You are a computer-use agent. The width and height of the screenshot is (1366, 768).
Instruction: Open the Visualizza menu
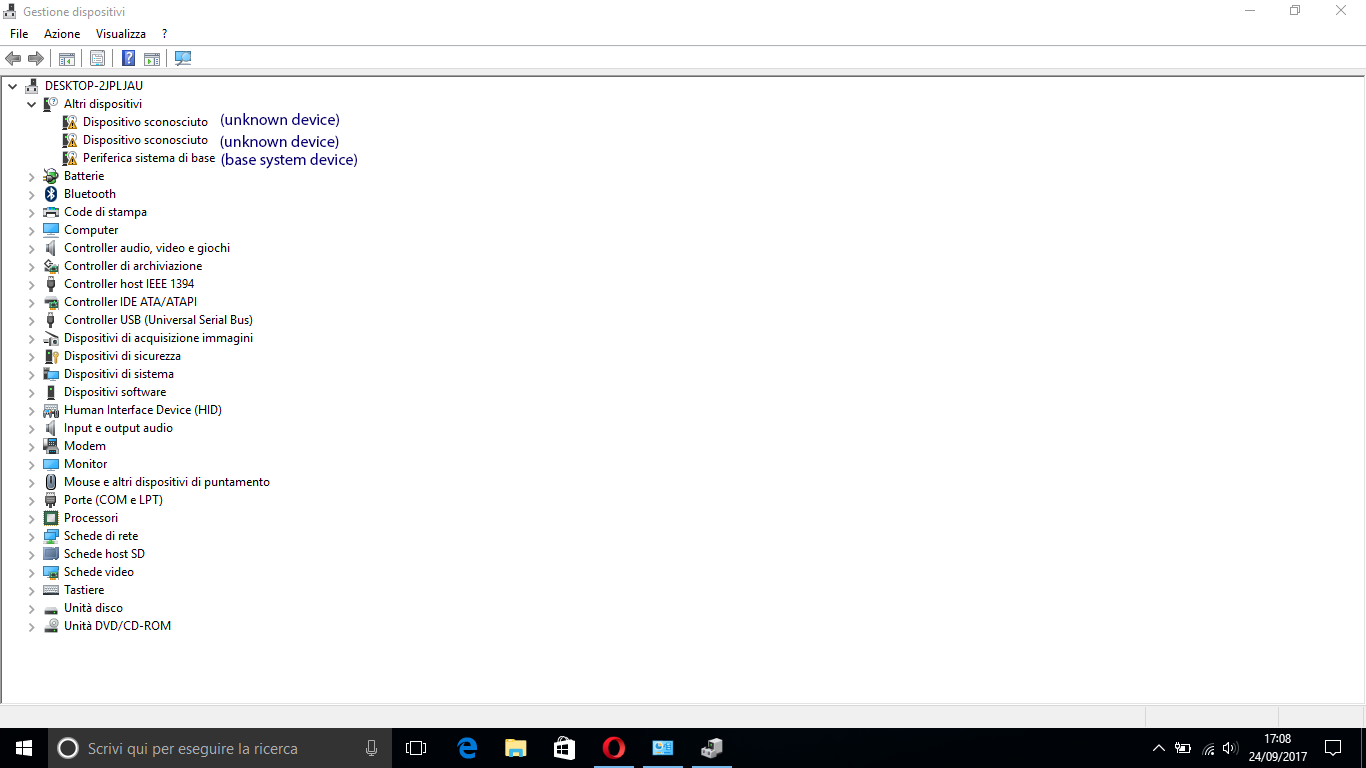(120, 33)
